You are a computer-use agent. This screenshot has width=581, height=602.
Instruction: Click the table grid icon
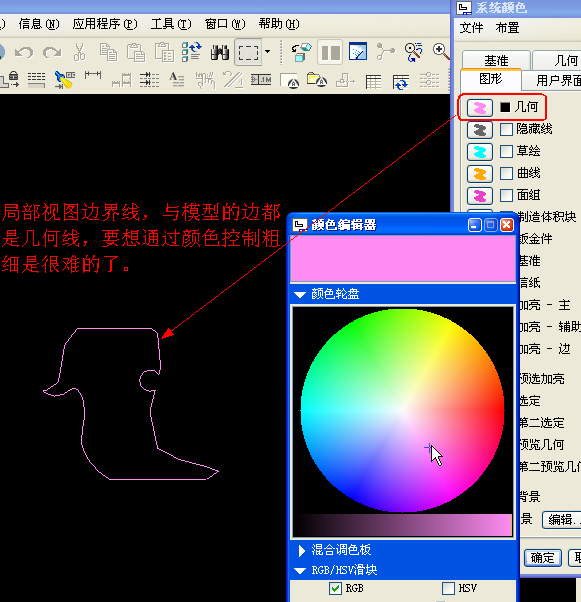coord(373,81)
